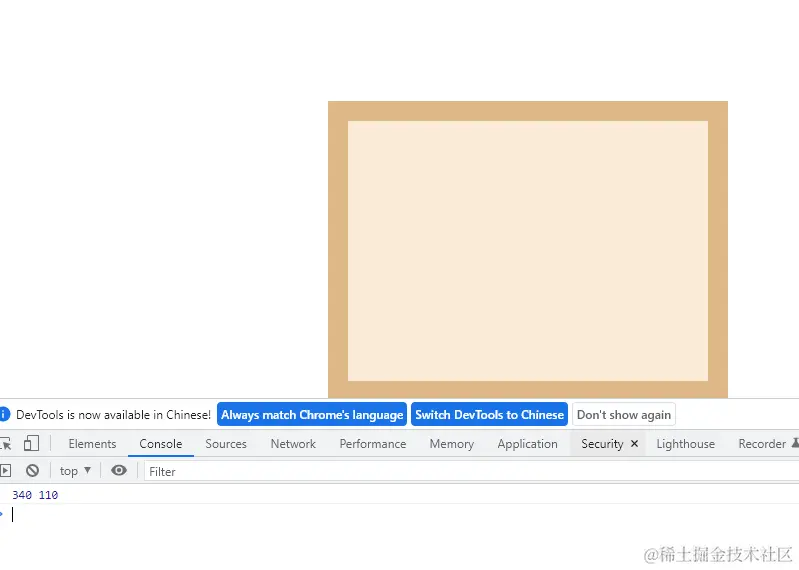Switch to the Elements tab
Screen dimensions: 799x570
pyautogui.click(x=92, y=444)
